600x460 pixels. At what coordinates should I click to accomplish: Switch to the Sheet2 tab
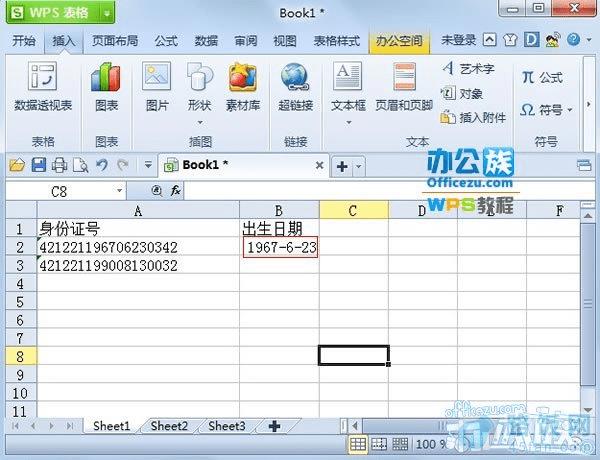(169, 426)
